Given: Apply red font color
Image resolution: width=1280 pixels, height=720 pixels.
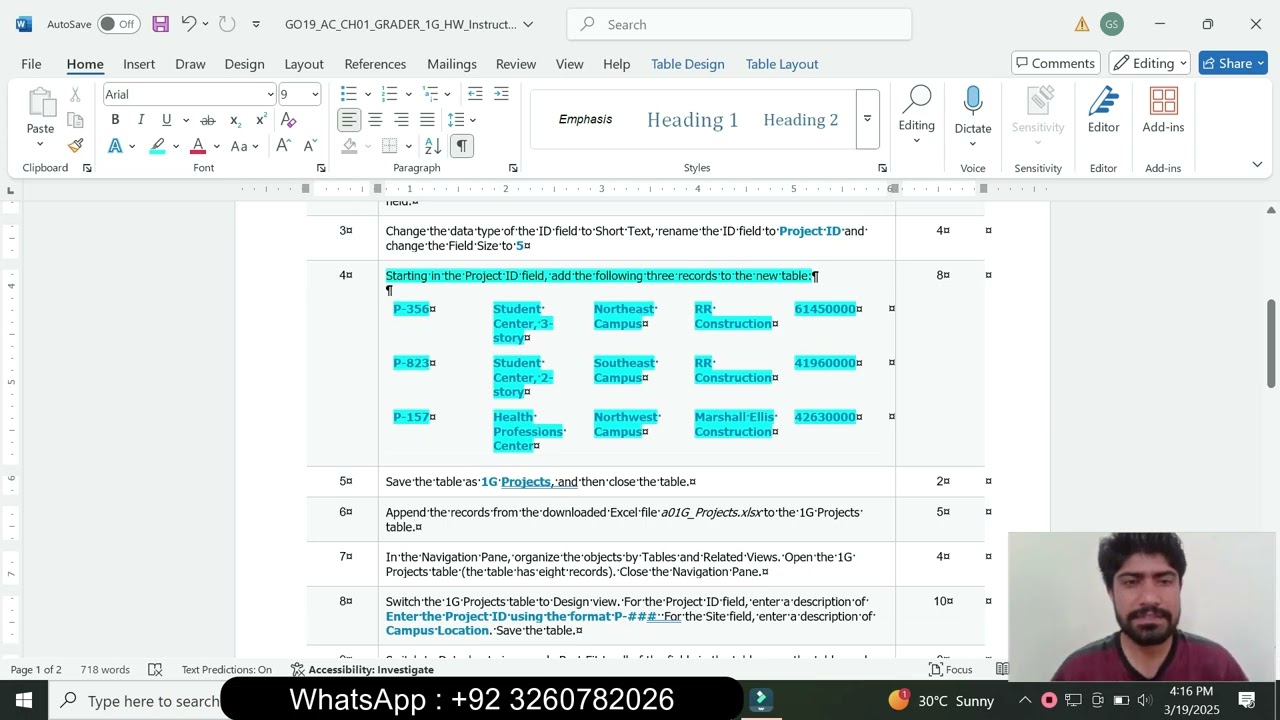Looking at the screenshot, I should pos(198,146).
